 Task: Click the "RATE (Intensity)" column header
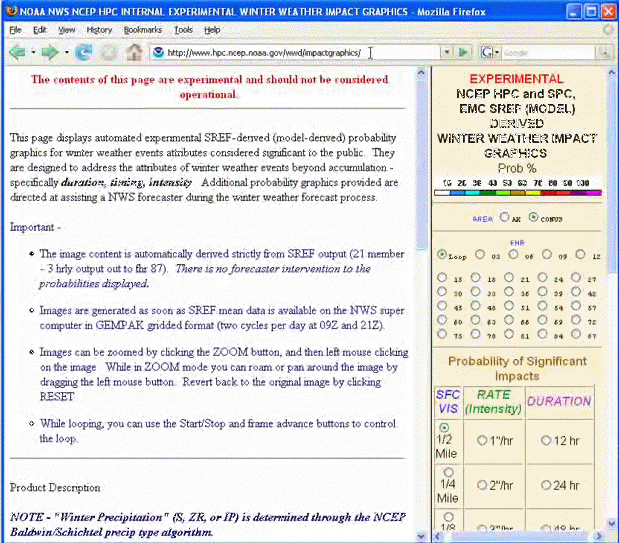click(493, 402)
